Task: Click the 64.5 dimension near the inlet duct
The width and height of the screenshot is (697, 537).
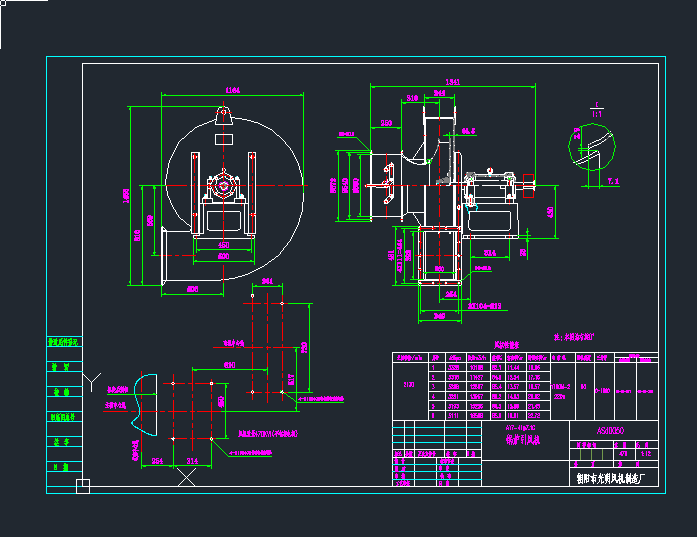Action: point(467,131)
